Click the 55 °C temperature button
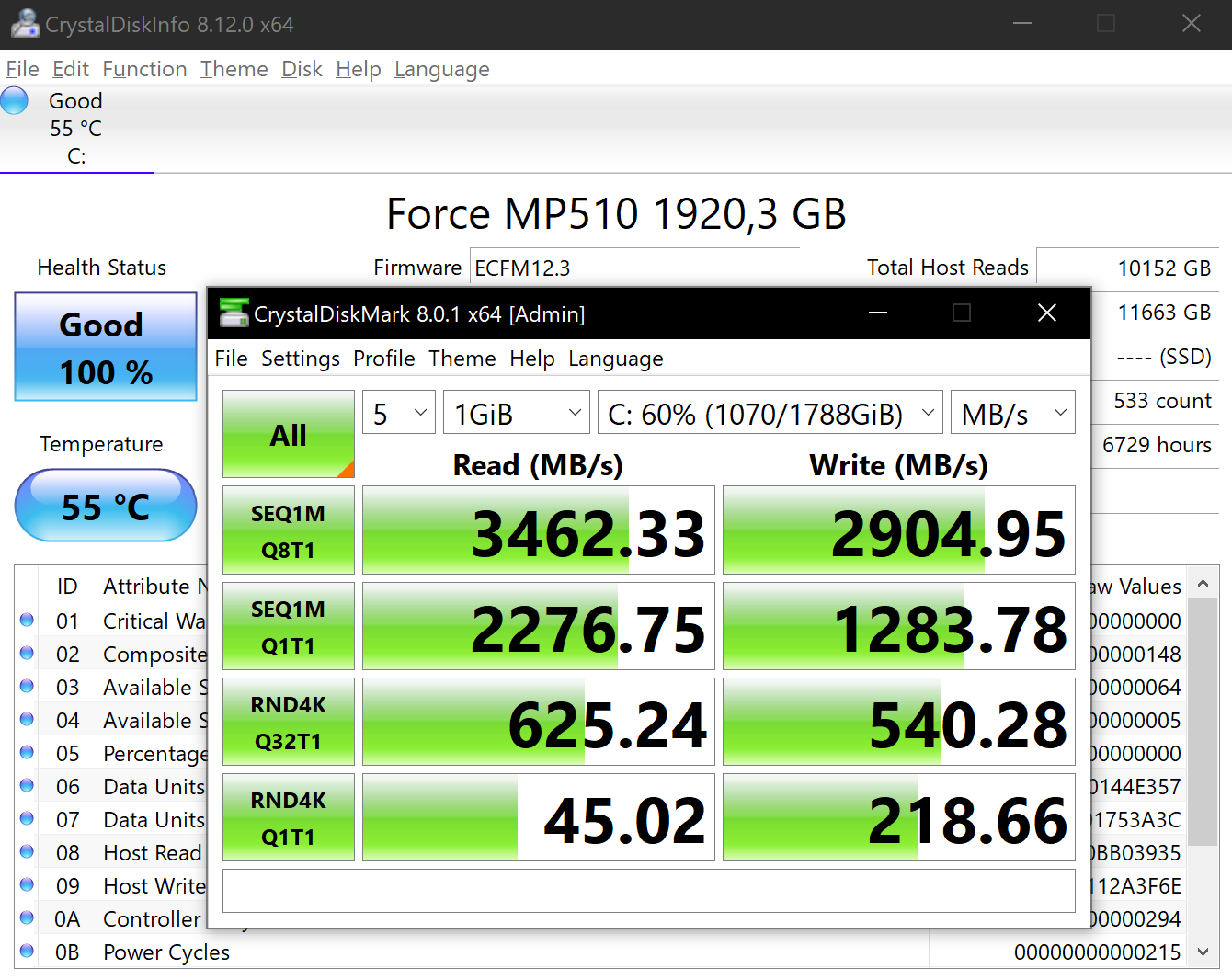Screen dimensions: 1232x980 tap(106, 506)
